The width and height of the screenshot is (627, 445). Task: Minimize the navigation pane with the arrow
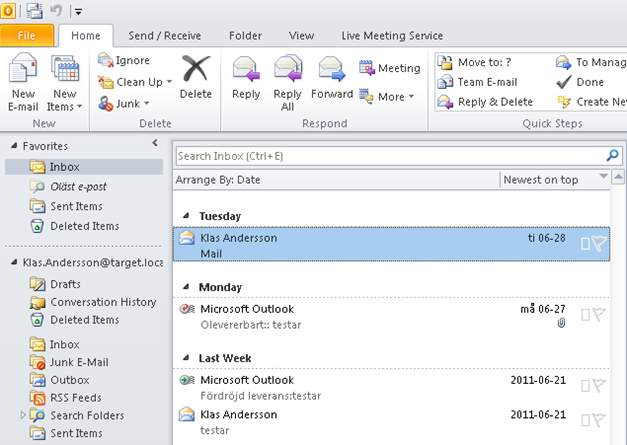(x=155, y=143)
